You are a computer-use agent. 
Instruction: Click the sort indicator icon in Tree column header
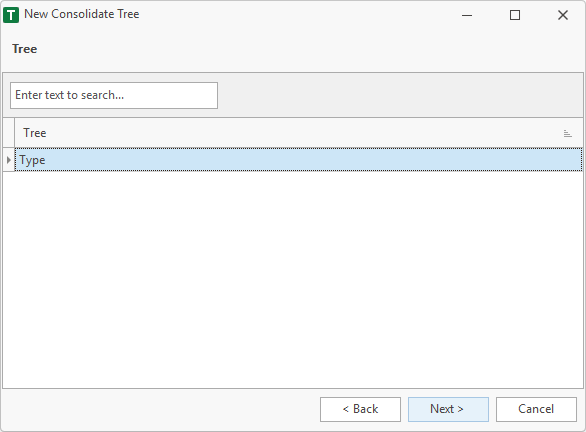coord(567,133)
